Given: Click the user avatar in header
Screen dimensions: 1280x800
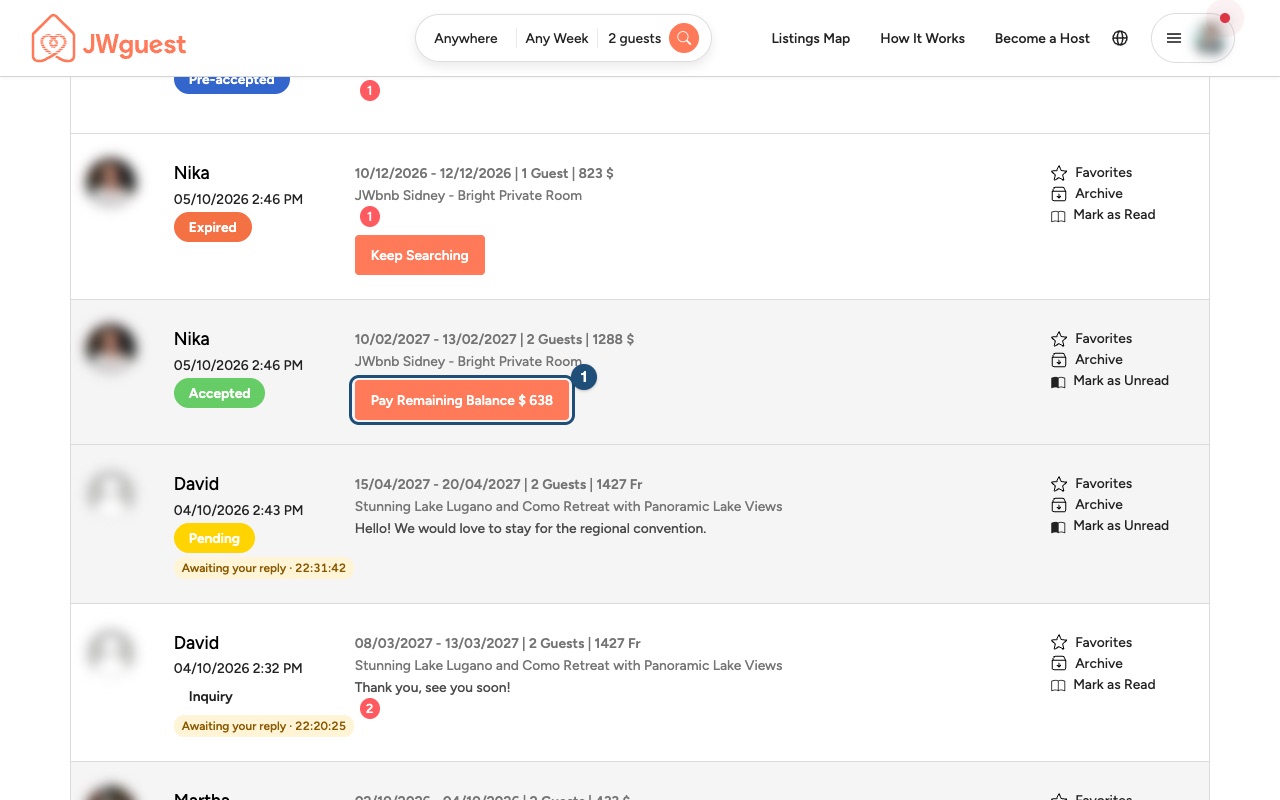Looking at the screenshot, I should tap(1211, 38).
